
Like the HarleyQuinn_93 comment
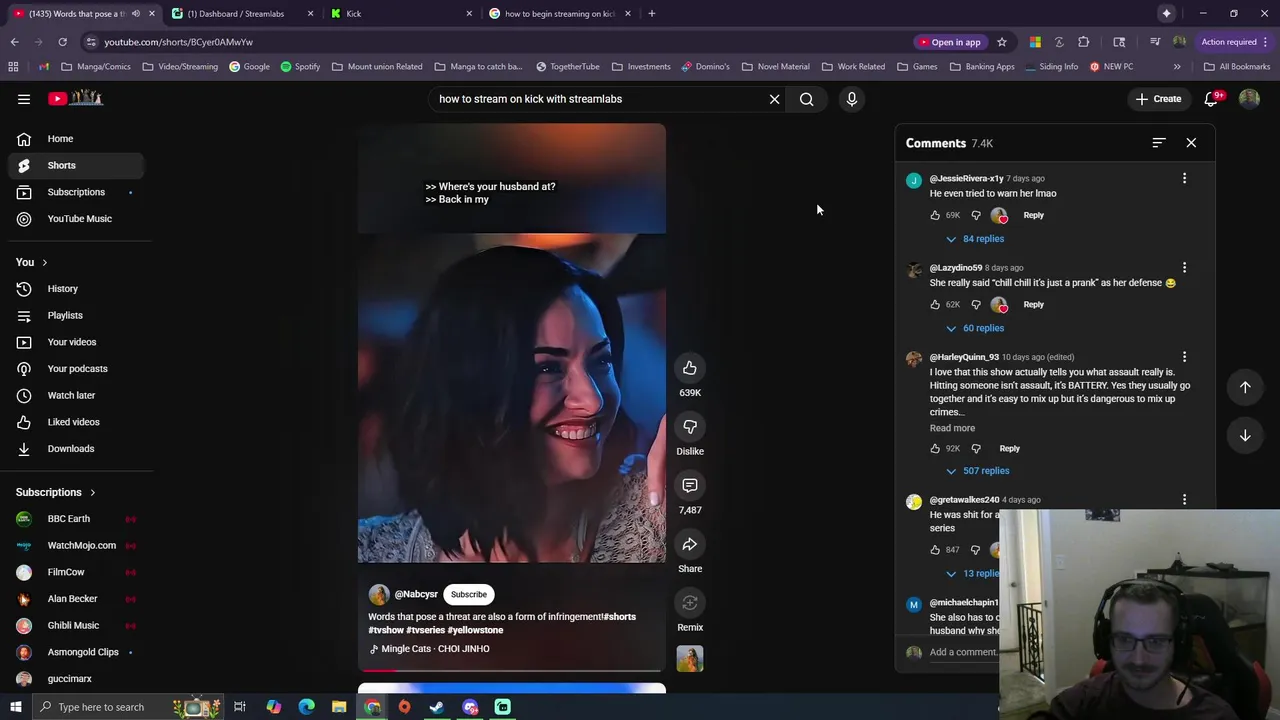[935, 448]
